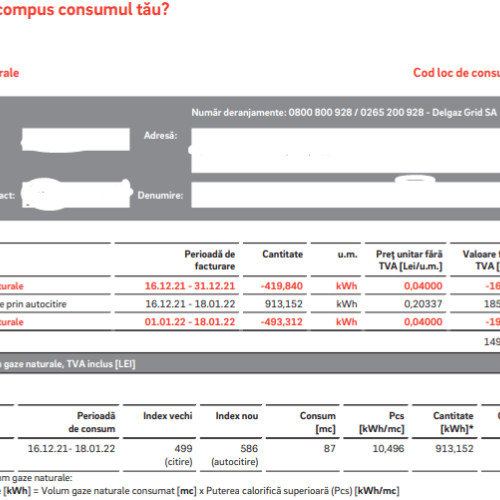Viewport: 500px width, 500px height.
Task: Click quantity '913,152' in the autocitire row
Action: pyautogui.click(x=284, y=304)
